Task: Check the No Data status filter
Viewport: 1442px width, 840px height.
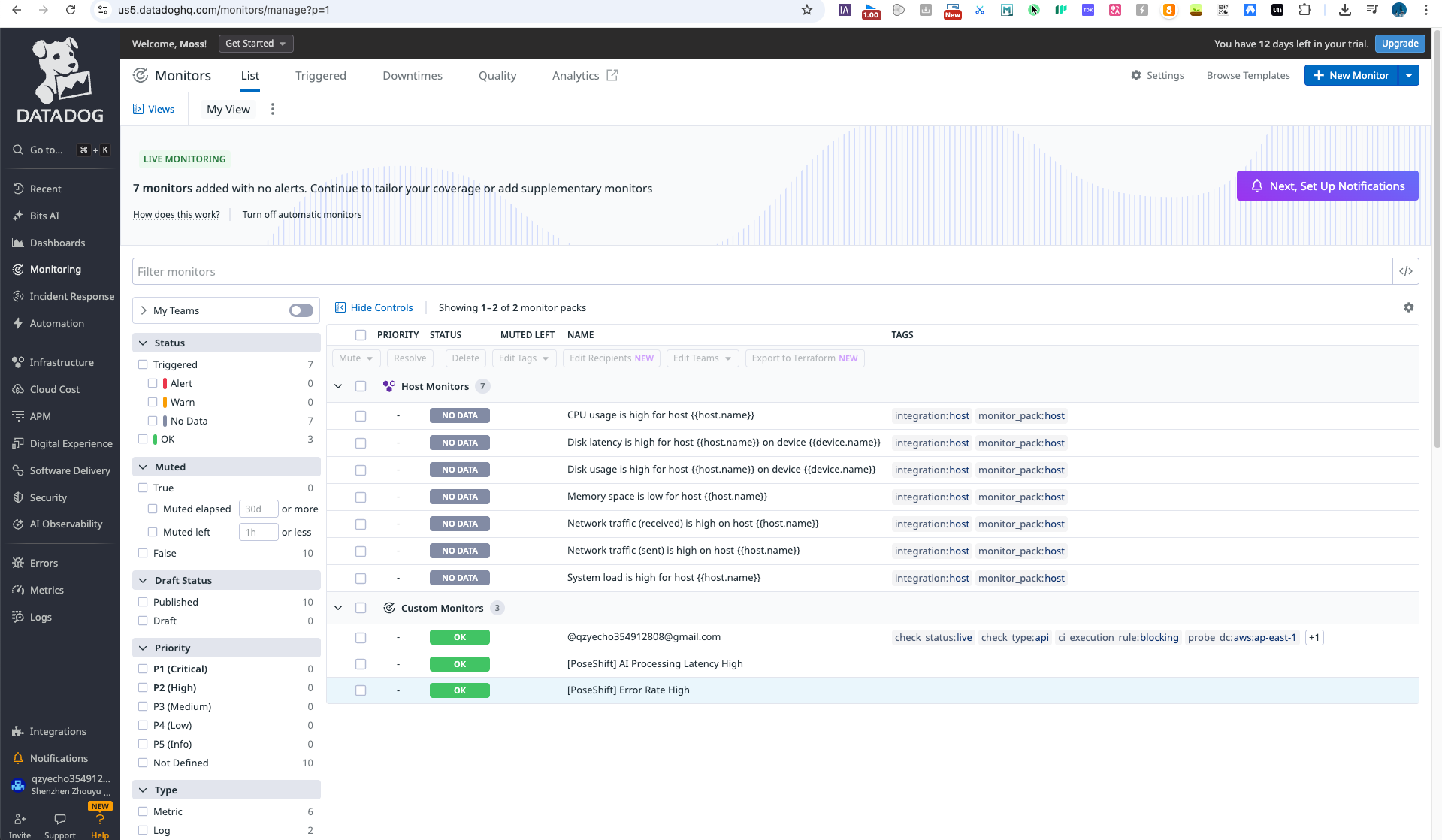Action: pos(153,421)
